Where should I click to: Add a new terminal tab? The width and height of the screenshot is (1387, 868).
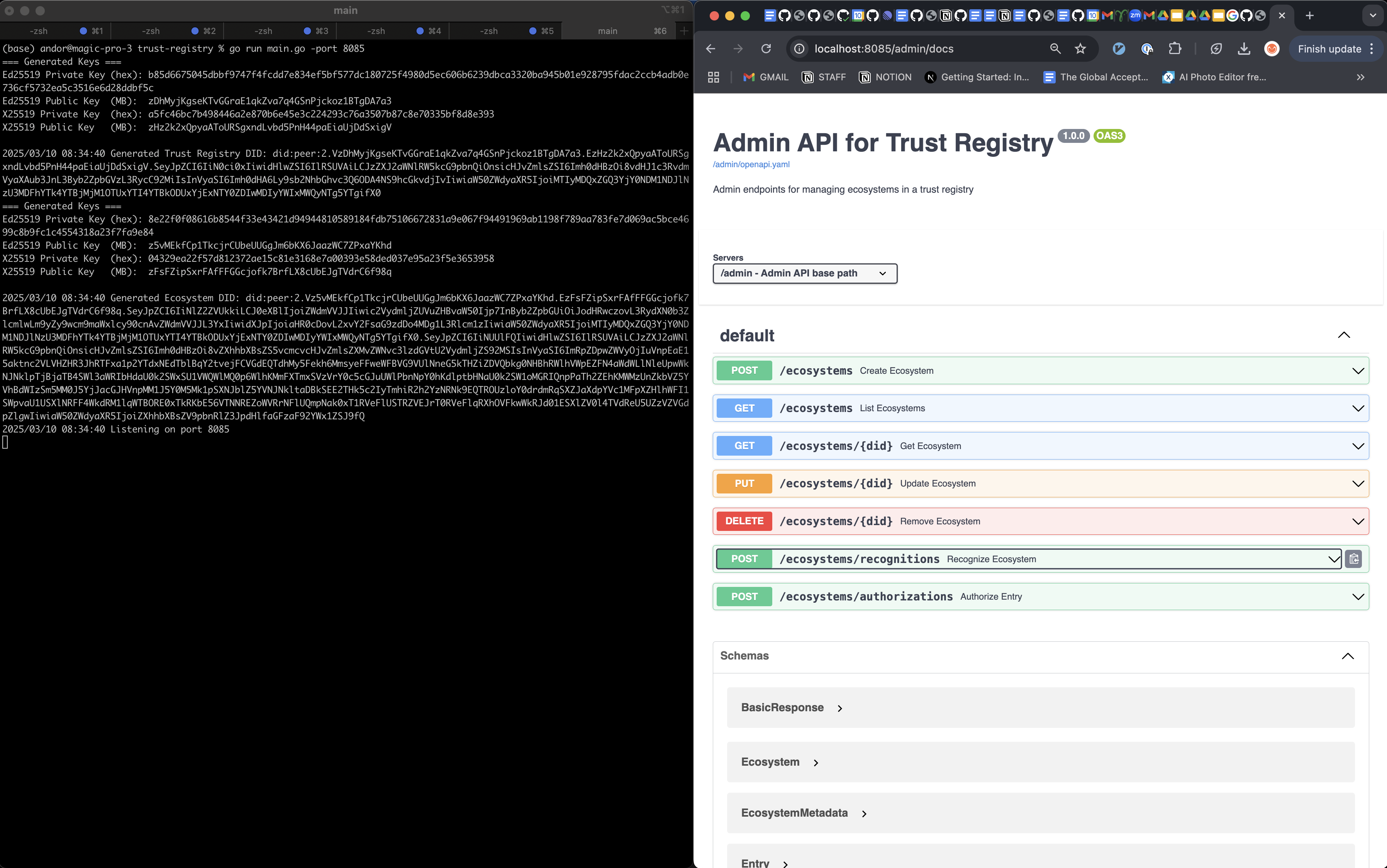pyautogui.click(x=684, y=31)
